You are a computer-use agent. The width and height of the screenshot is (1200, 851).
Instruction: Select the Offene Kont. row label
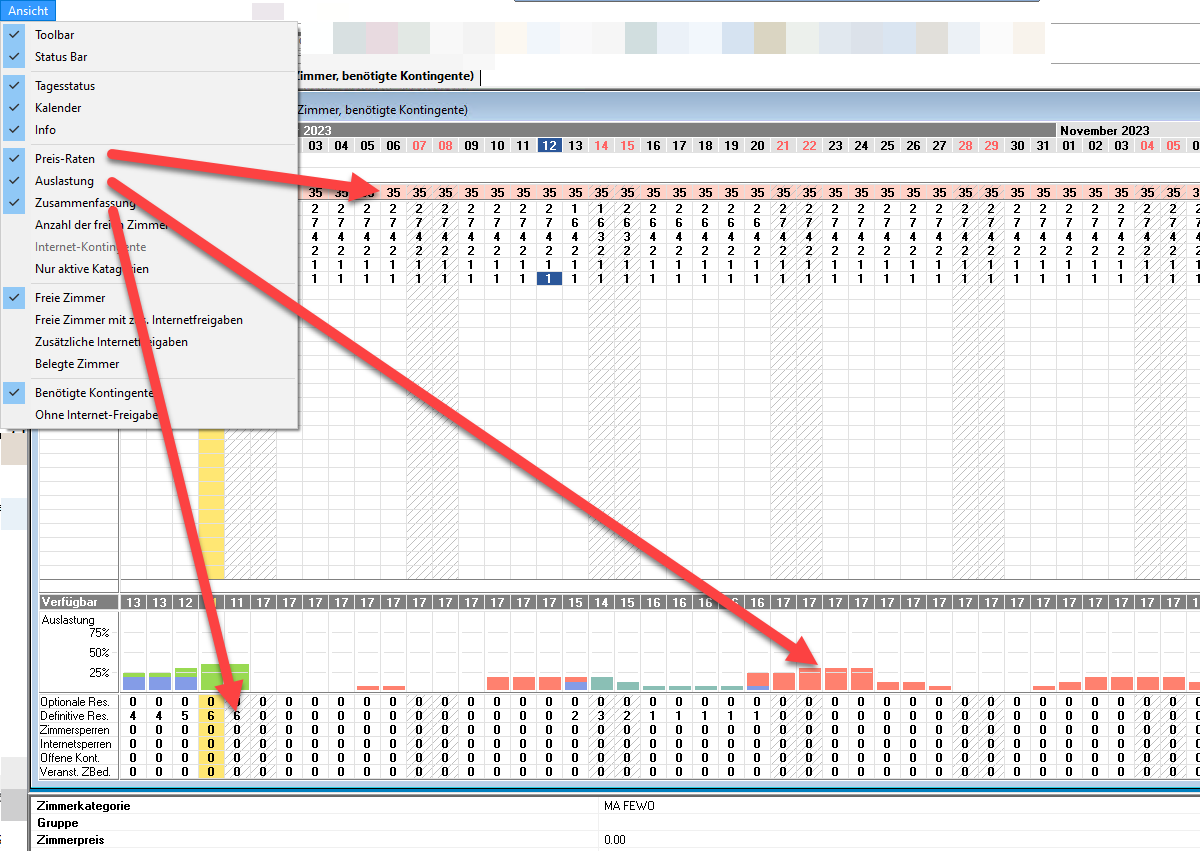pyautogui.click(x=70, y=758)
